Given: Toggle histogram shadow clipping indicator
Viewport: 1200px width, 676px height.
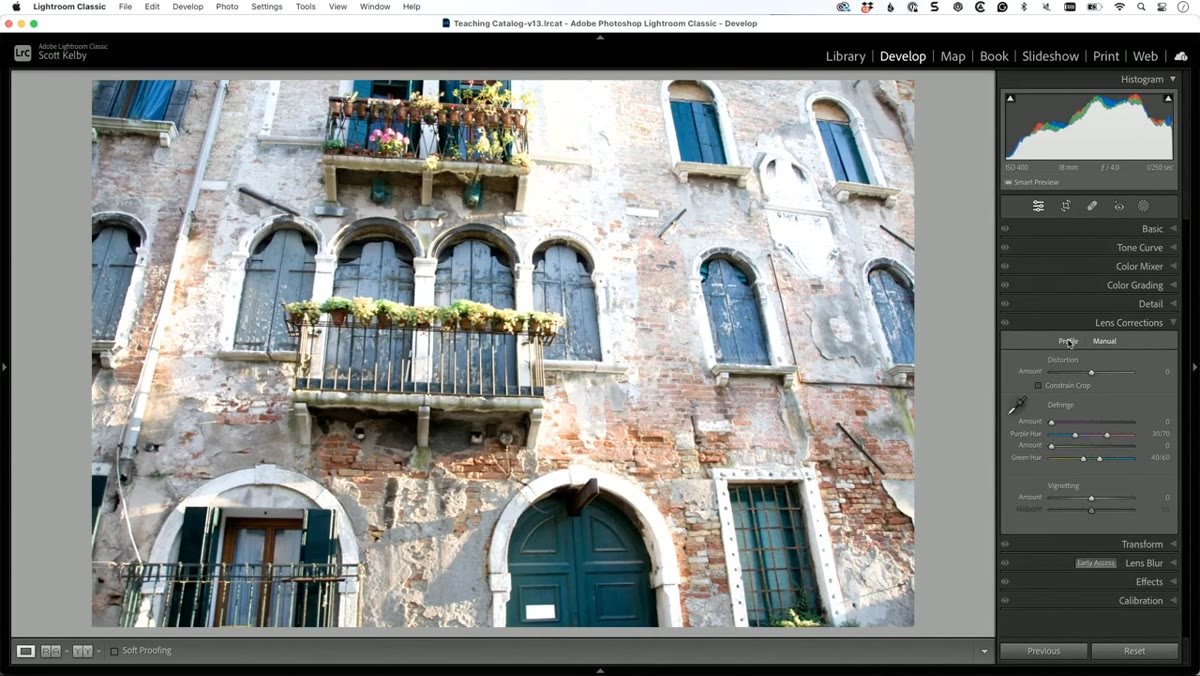Looking at the screenshot, I should (x=1010, y=99).
